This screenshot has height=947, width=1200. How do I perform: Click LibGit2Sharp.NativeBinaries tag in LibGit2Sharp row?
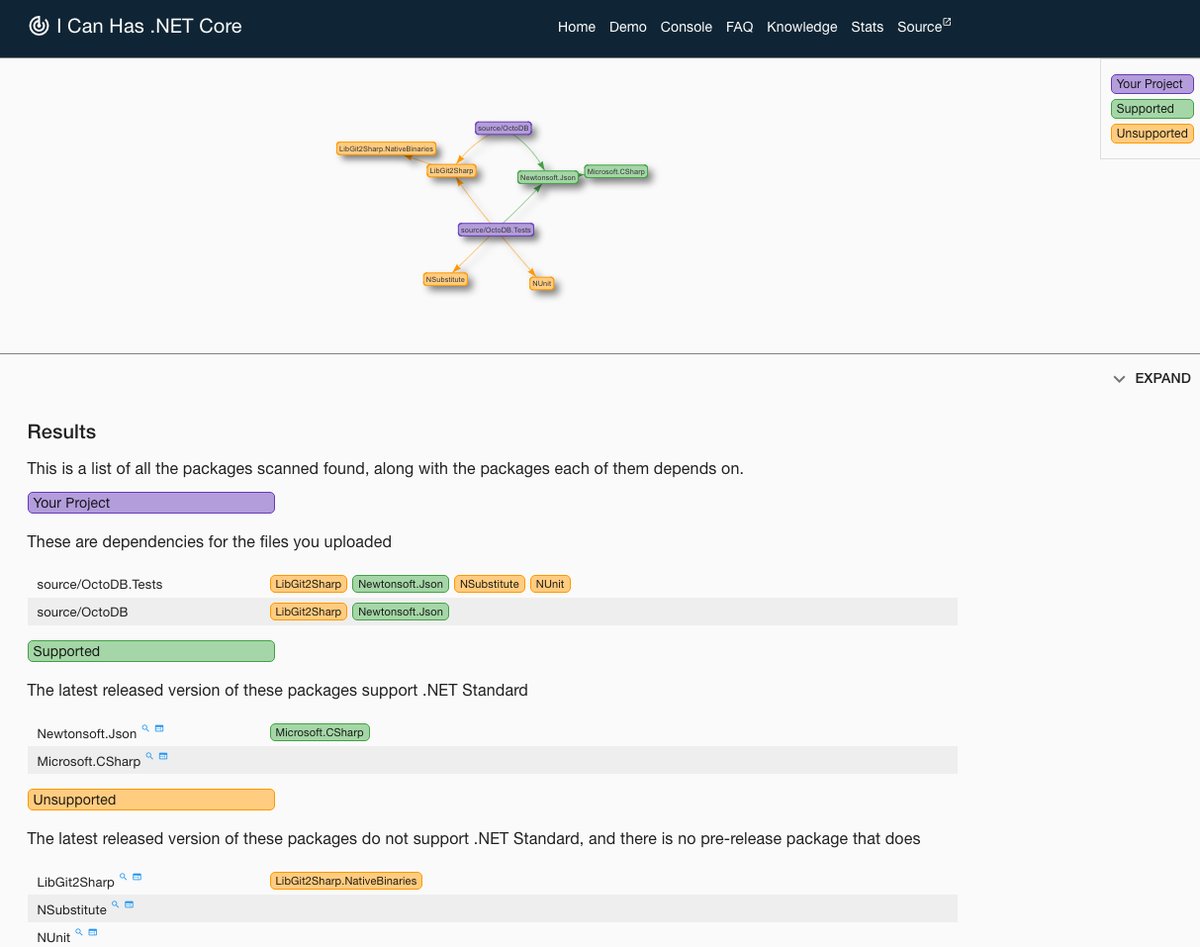pyautogui.click(x=346, y=881)
